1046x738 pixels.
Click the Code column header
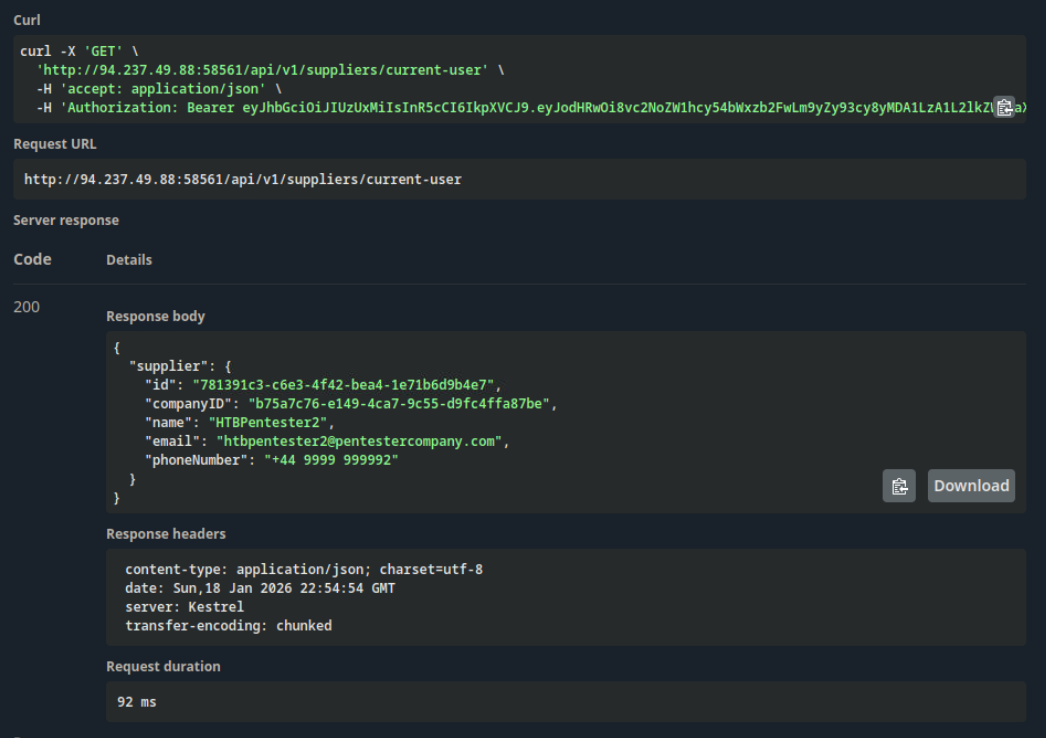(x=32, y=259)
